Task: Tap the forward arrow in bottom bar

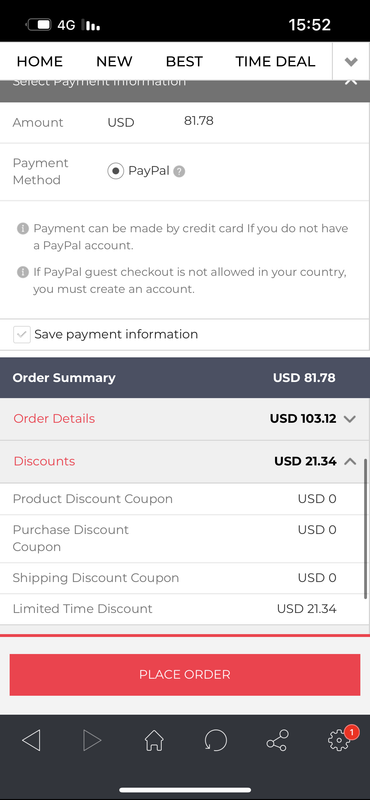Action: coord(92,740)
